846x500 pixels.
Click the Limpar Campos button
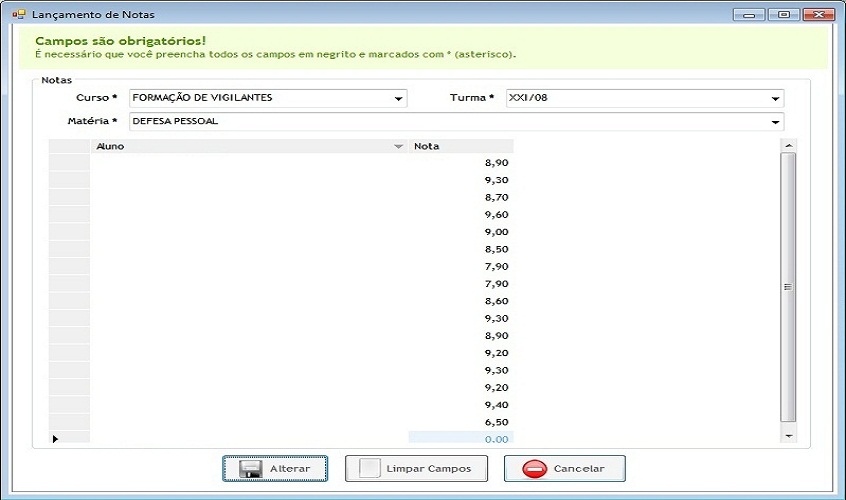[x=416, y=468]
